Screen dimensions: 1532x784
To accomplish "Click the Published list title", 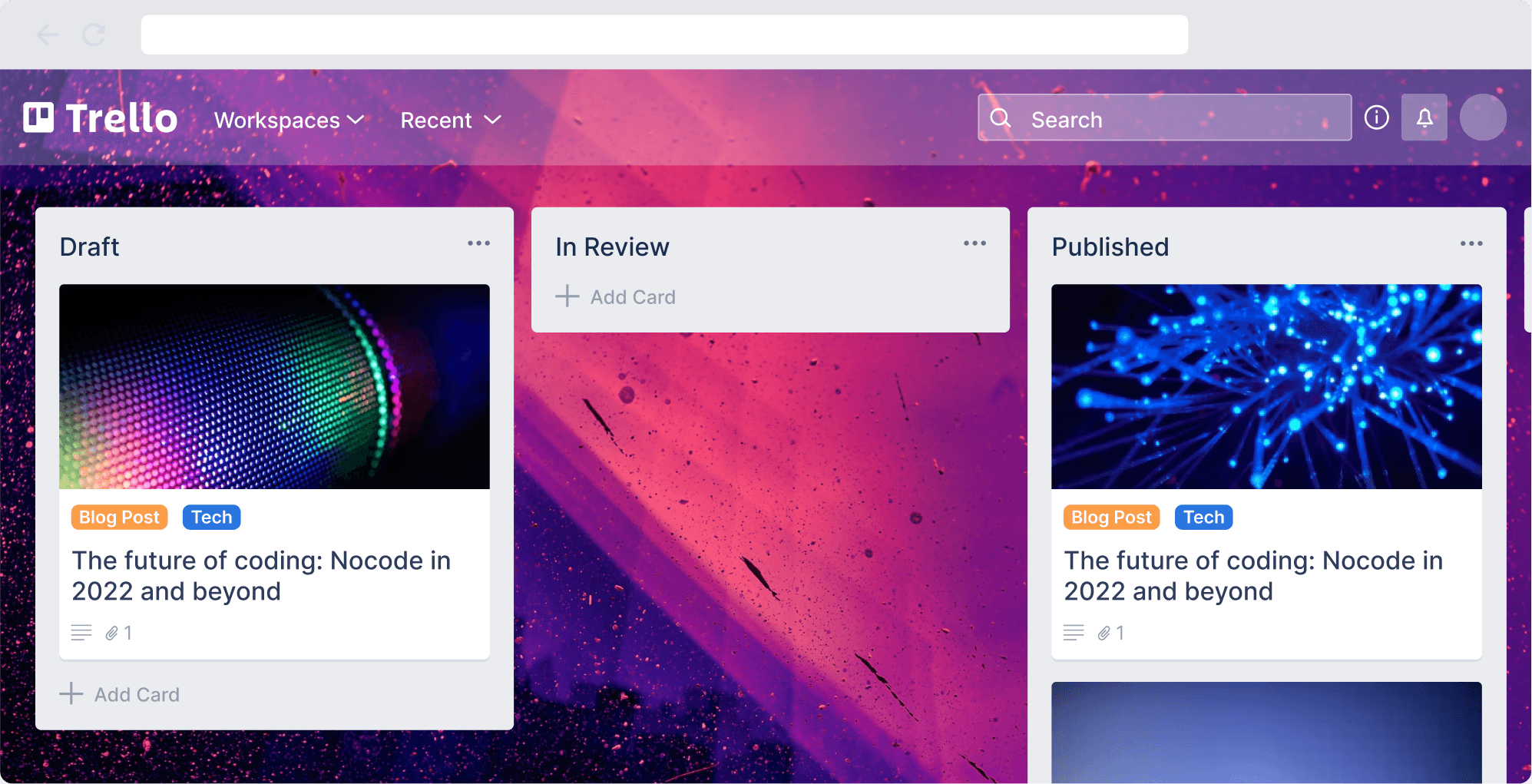I will [x=1110, y=246].
